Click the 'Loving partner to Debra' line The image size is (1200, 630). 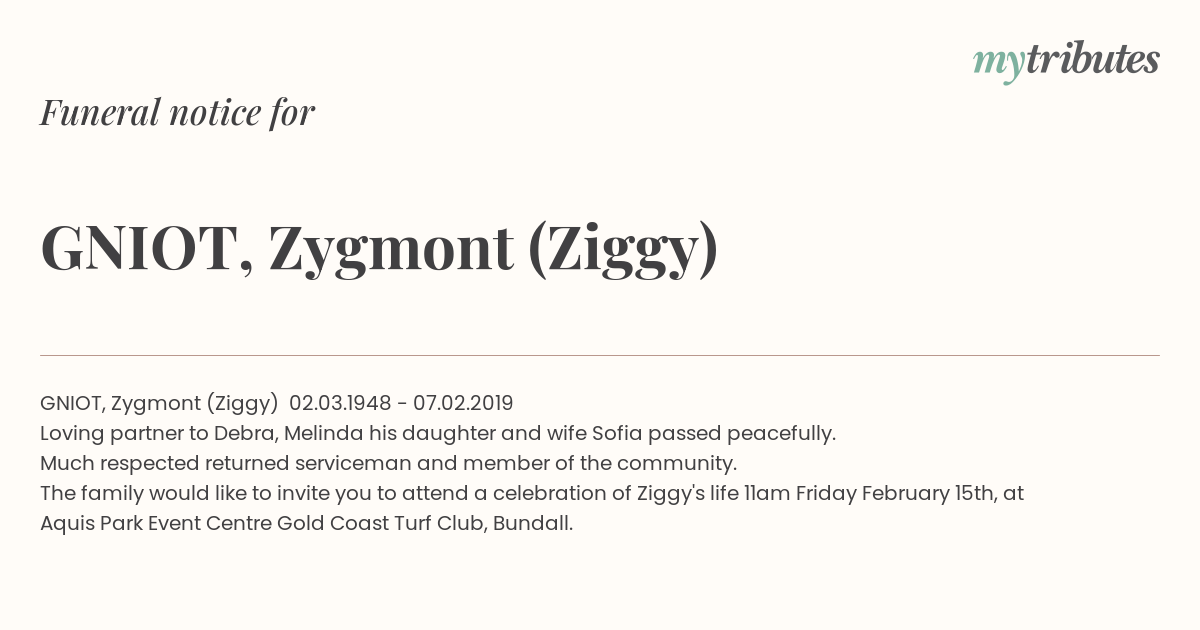[x=438, y=433]
